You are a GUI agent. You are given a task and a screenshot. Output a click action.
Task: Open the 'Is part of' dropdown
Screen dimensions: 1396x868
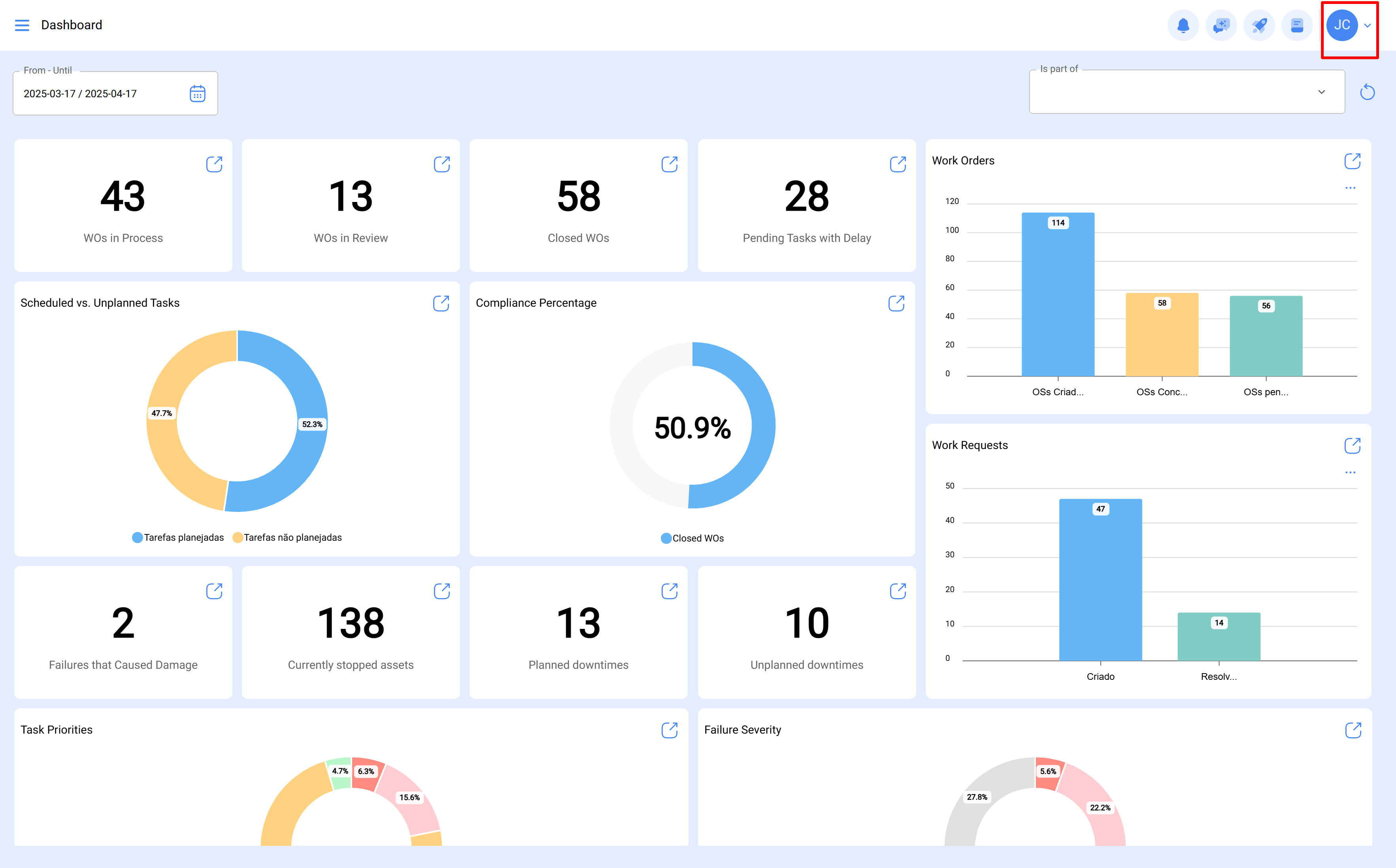point(1187,92)
